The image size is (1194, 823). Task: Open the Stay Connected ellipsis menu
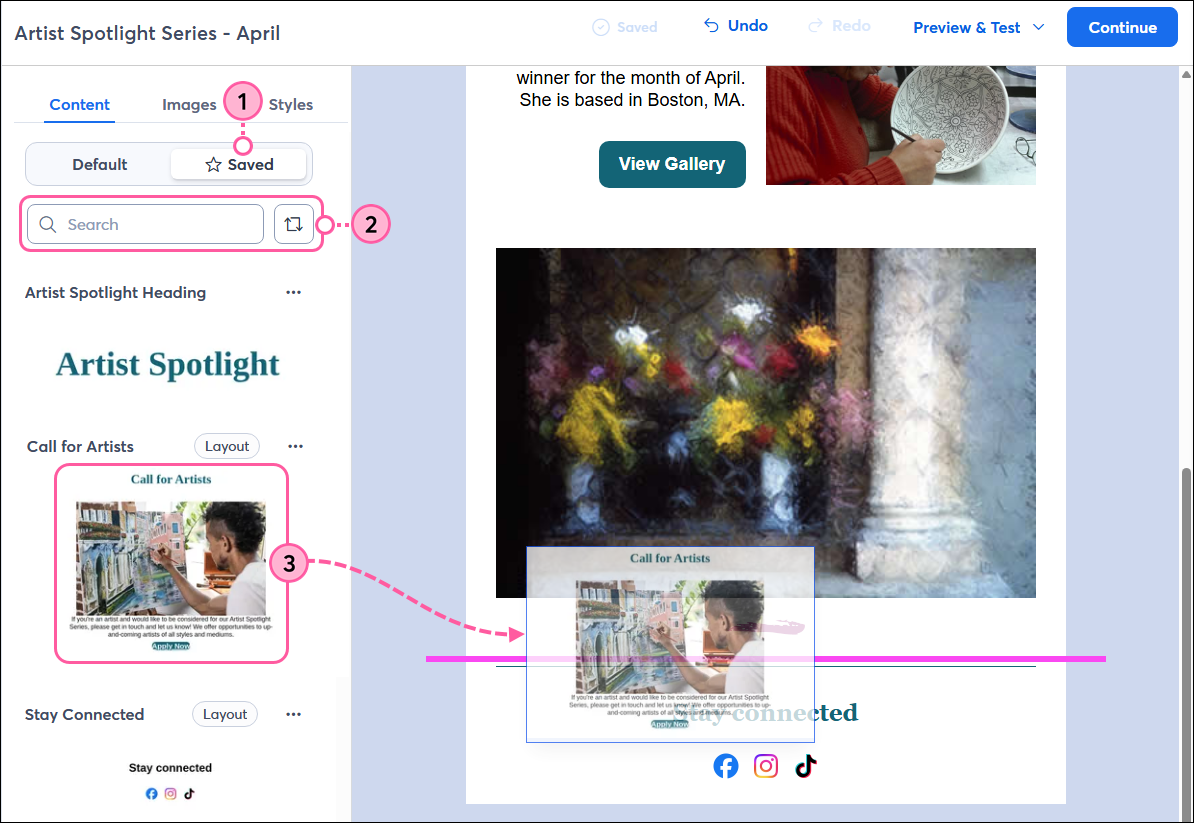295,713
